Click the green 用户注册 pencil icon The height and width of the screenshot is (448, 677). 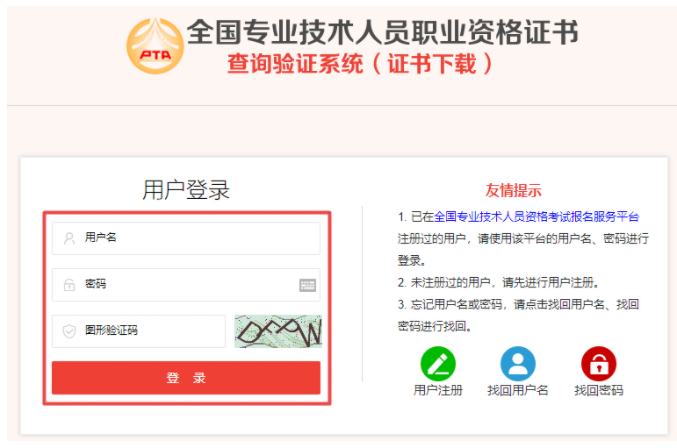438,364
